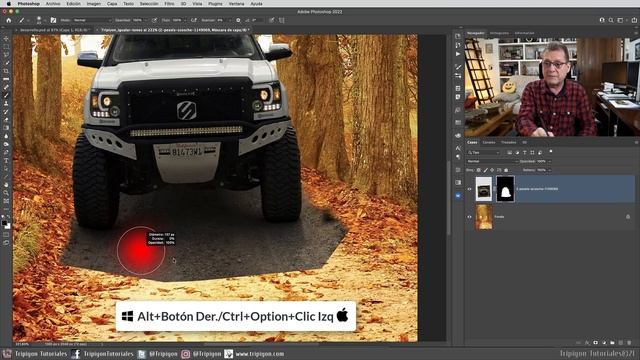Select the Gradient tool

point(6,128)
